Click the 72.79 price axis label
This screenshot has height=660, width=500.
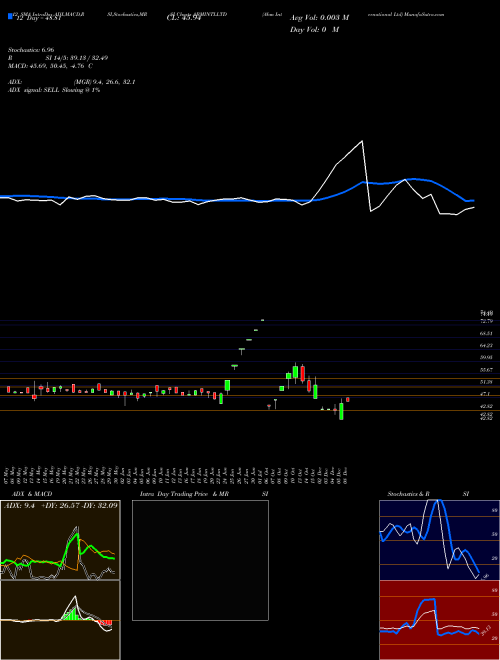pyautogui.click(x=487, y=321)
